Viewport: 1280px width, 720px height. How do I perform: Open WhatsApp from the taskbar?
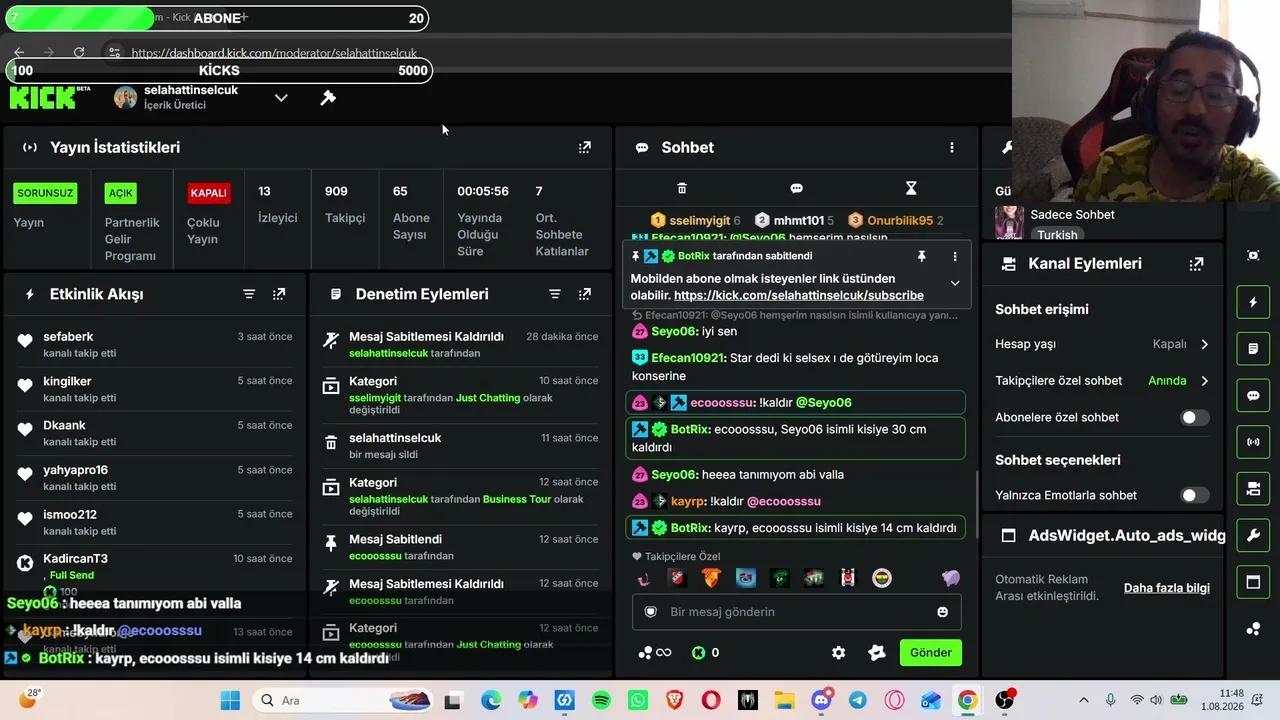click(x=638, y=701)
